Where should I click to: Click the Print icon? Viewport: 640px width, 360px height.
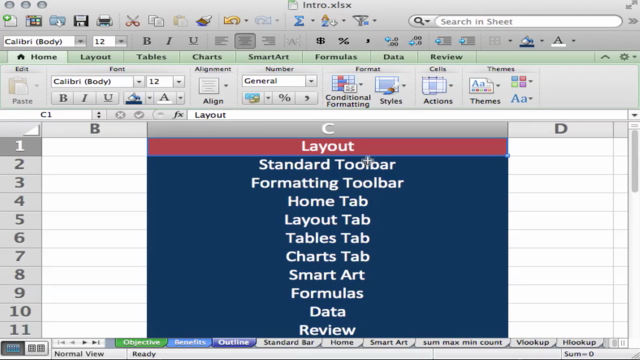pos(104,20)
